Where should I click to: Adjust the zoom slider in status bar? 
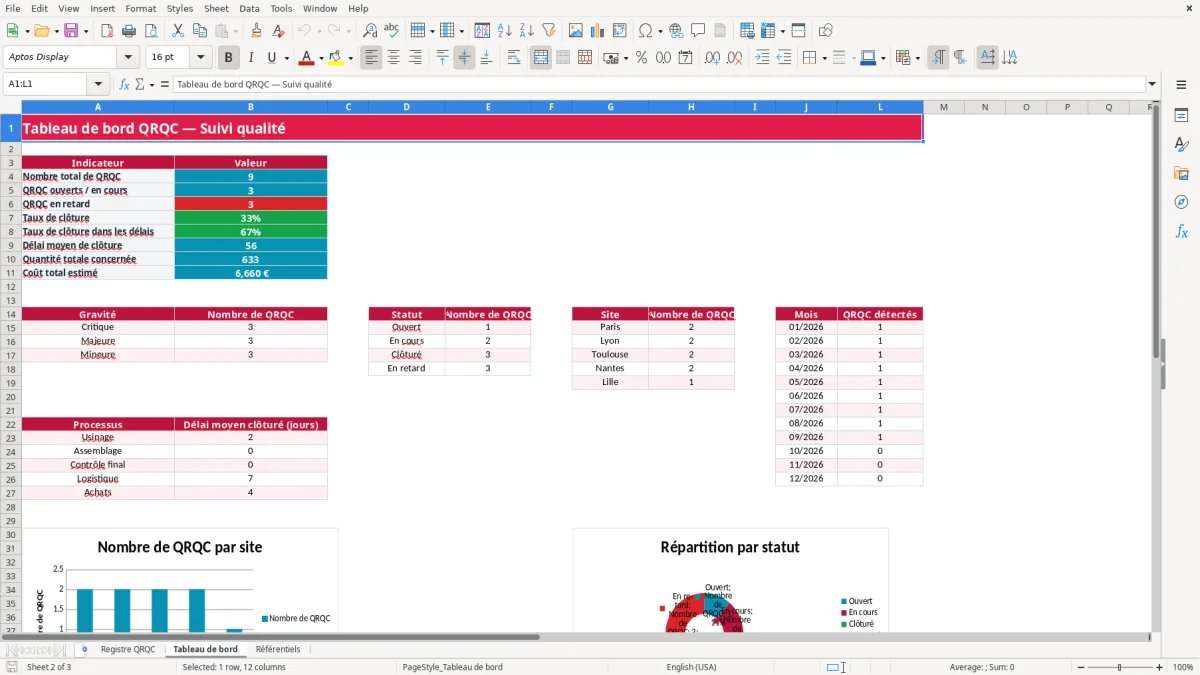(1118, 667)
